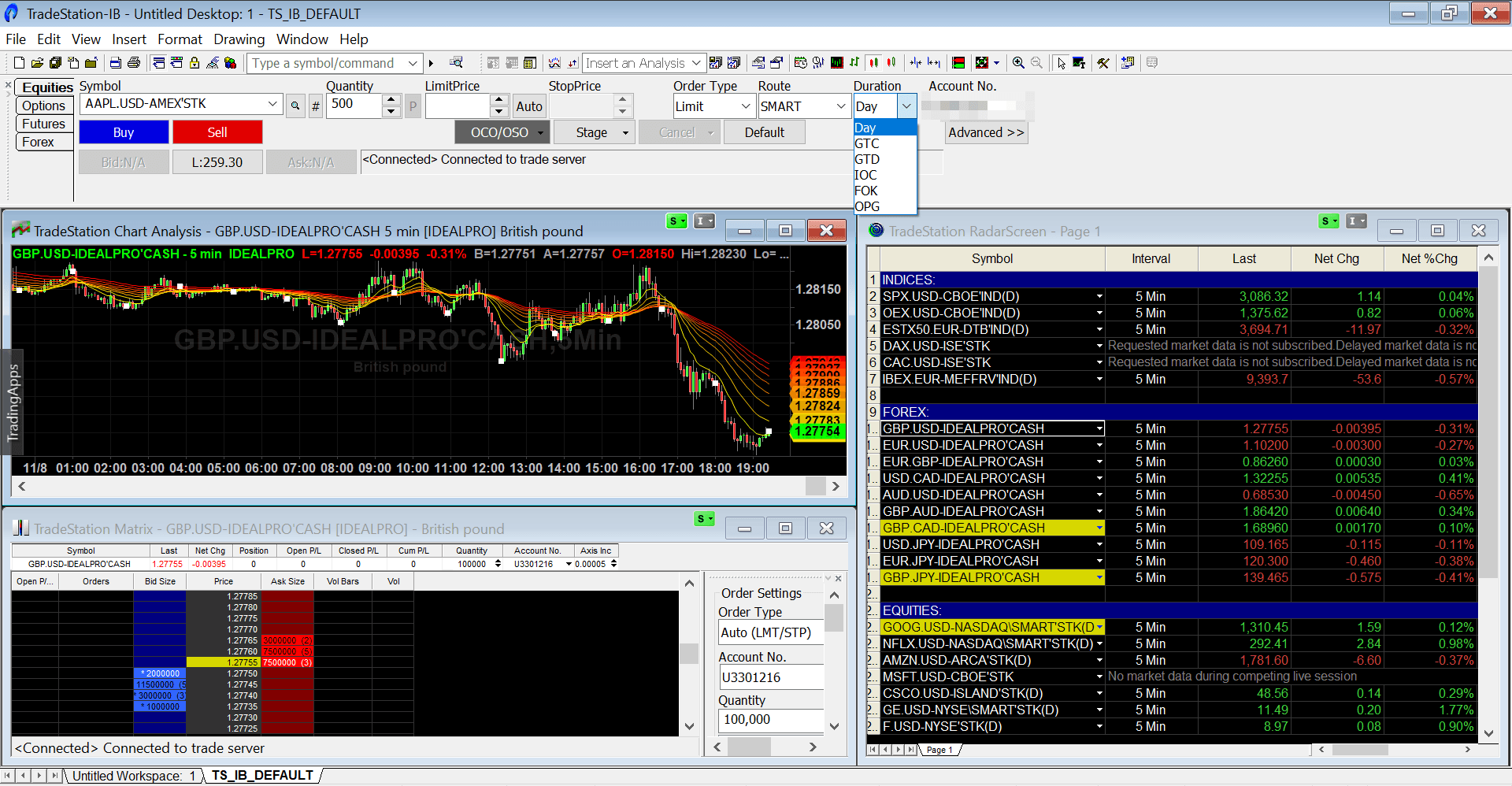
Task: Click the candlestick chart style icon
Action: 874,63
